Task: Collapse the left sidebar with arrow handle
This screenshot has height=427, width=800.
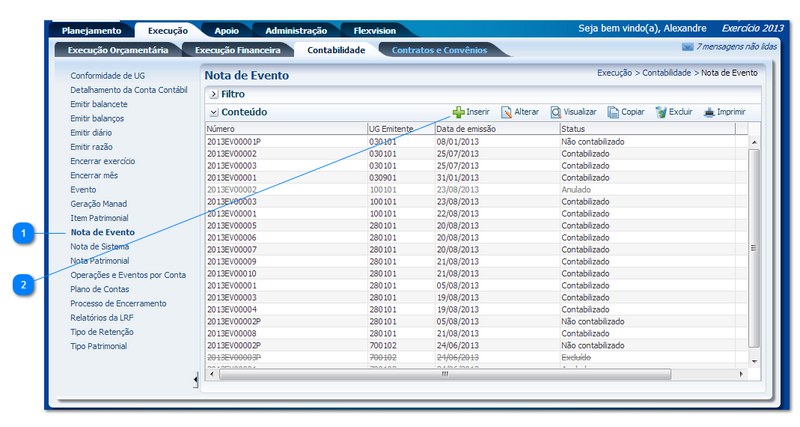Action: tap(195, 380)
